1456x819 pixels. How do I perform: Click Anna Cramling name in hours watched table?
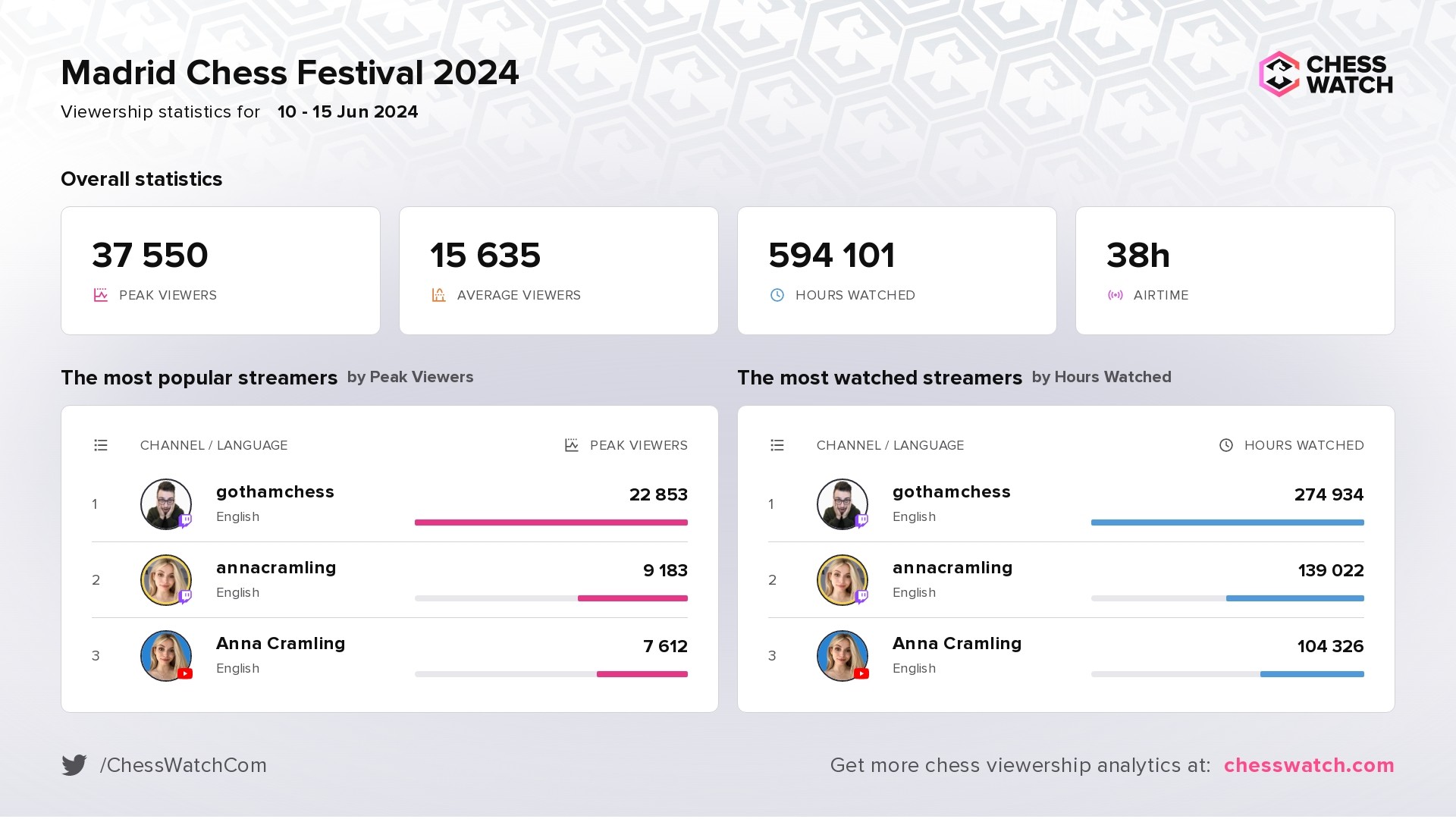tap(957, 644)
